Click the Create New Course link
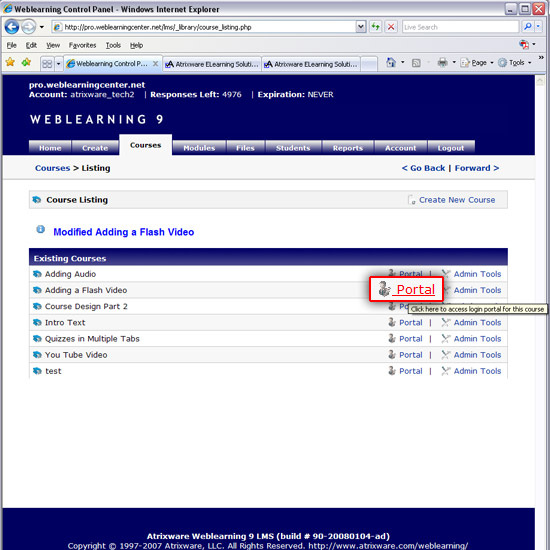 (457, 200)
